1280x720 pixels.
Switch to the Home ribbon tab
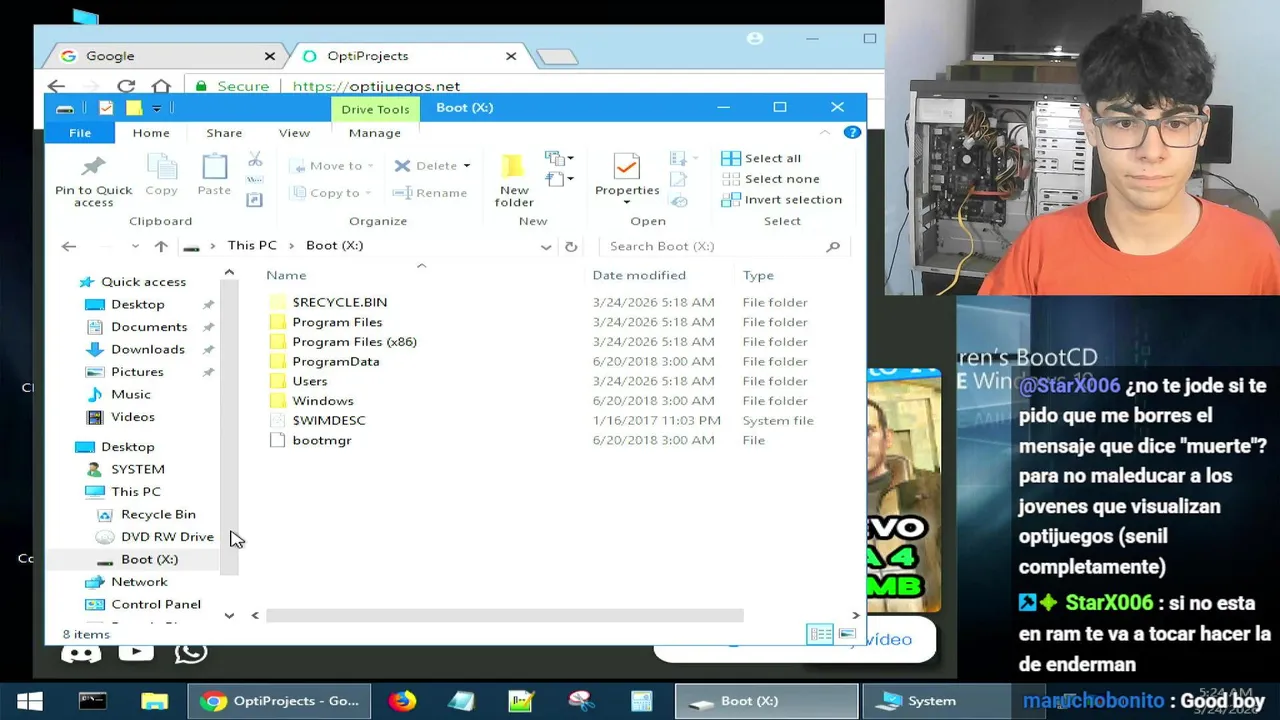tap(151, 133)
